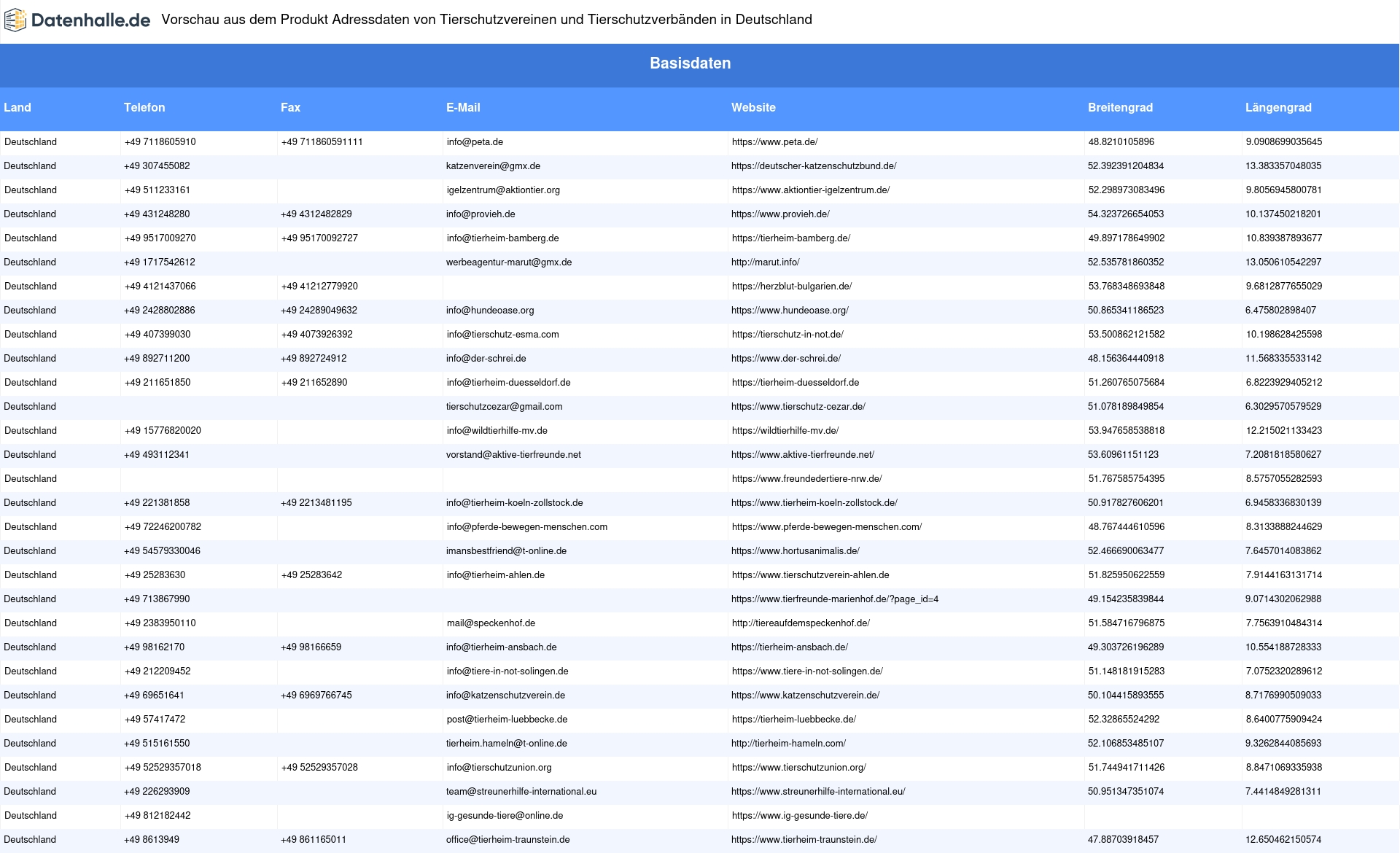Select phone +49 52529357018
Image resolution: width=1400 pixels, height=853 pixels.
click(163, 768)
